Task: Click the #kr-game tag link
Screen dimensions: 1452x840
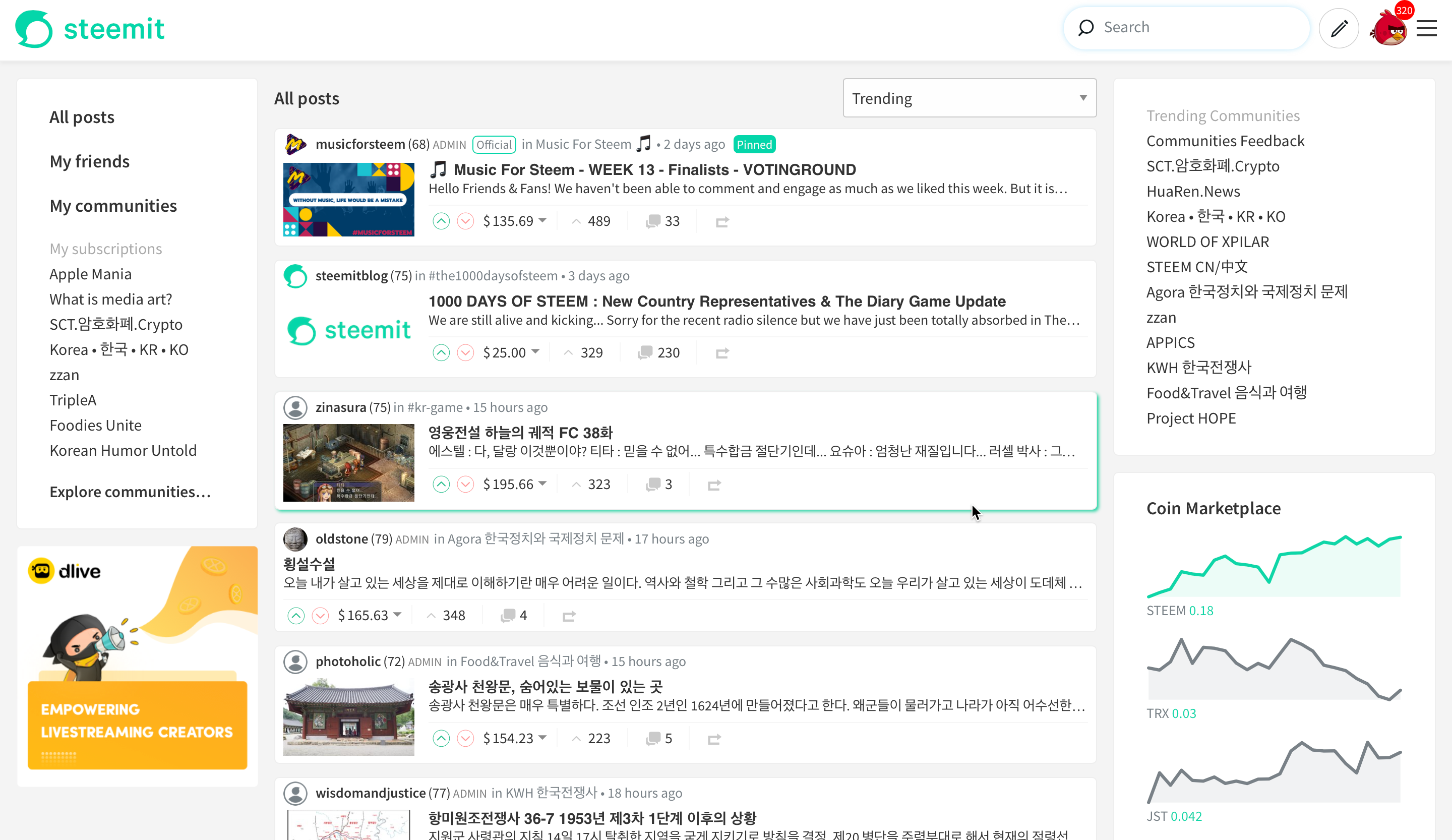Action: [x=435, y=407]
